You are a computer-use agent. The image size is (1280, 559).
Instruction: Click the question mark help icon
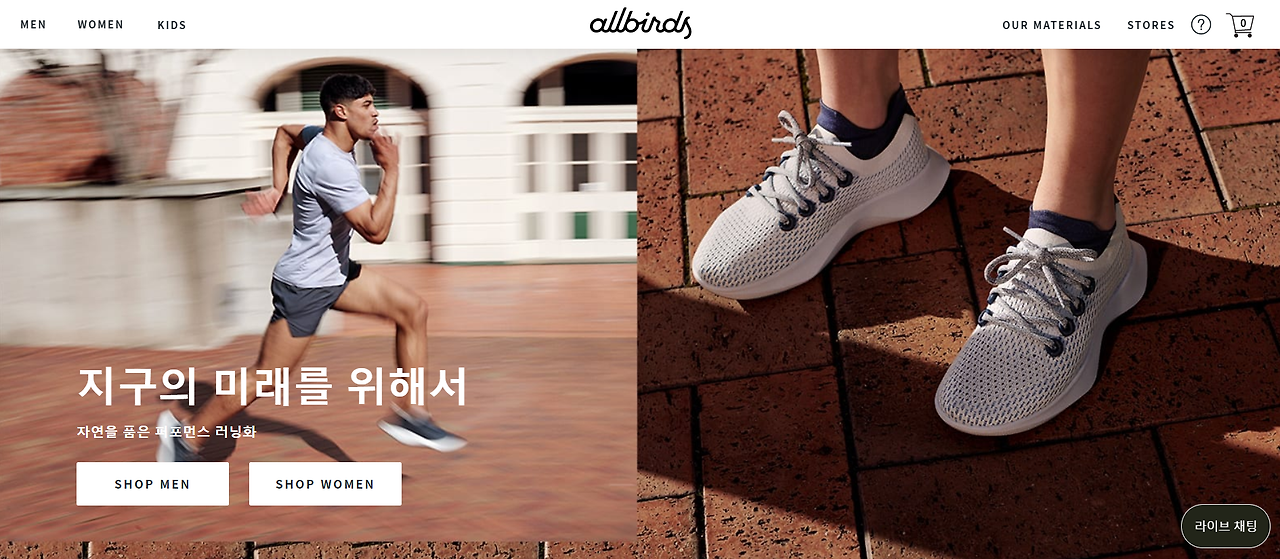(x=1201, y=25)
